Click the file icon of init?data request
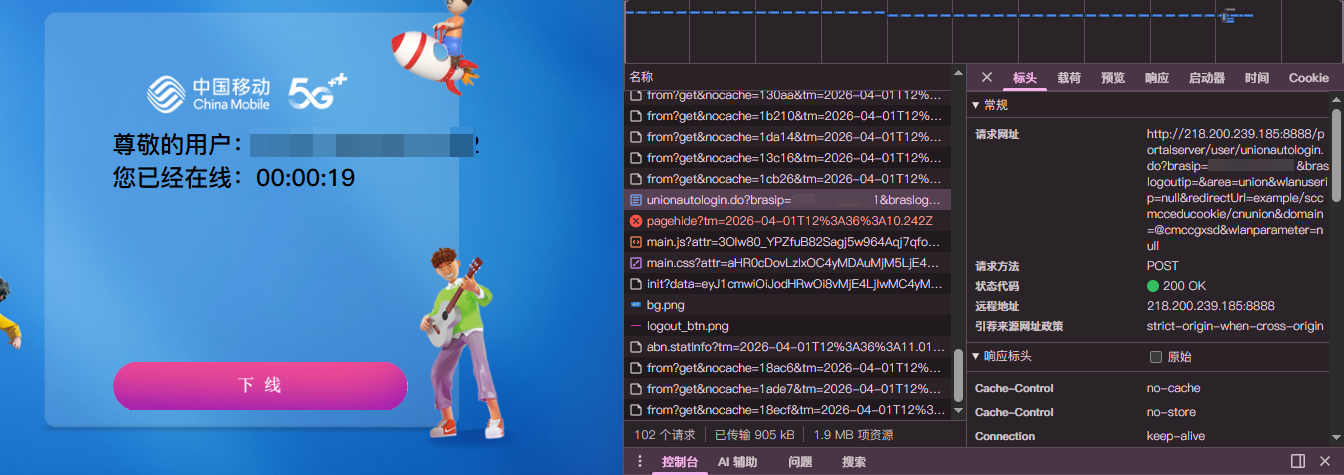The height and width of the screenshot is (475, 1344). coord(635,284)
